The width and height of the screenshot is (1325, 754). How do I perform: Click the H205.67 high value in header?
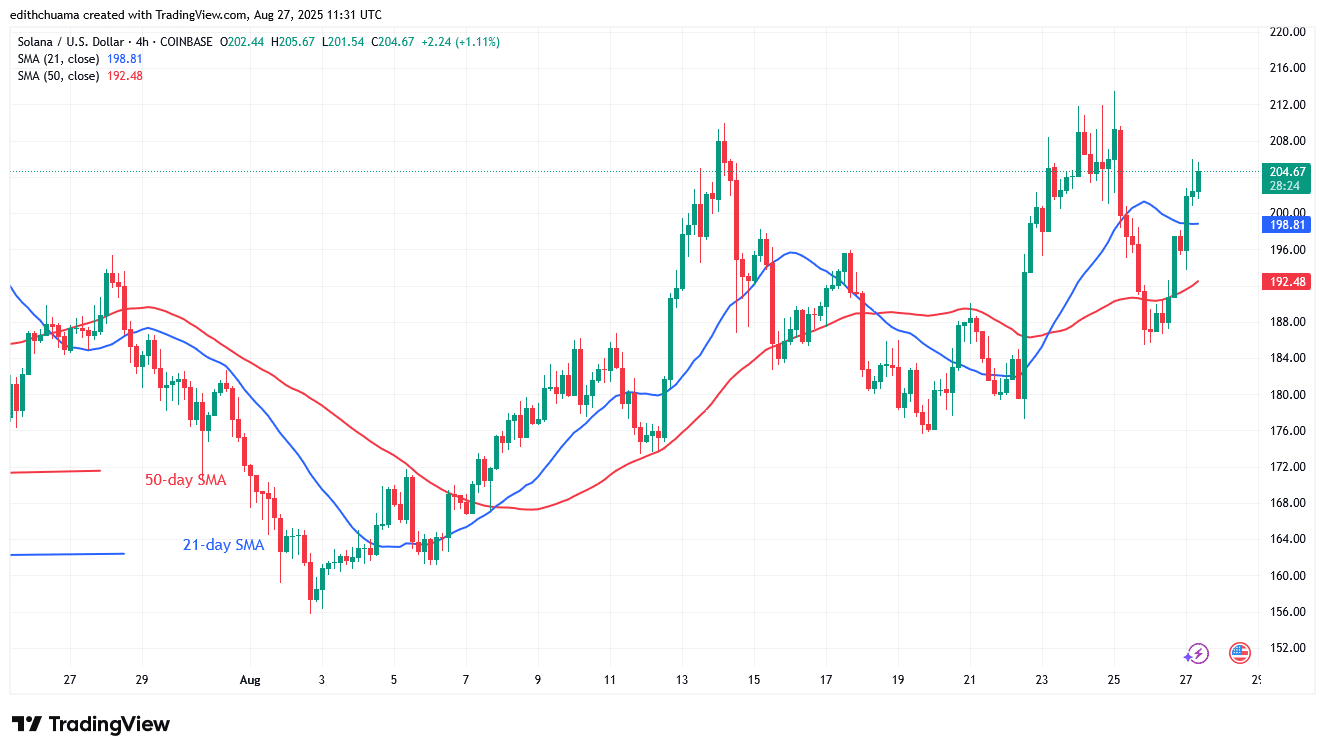pos(293,42)
